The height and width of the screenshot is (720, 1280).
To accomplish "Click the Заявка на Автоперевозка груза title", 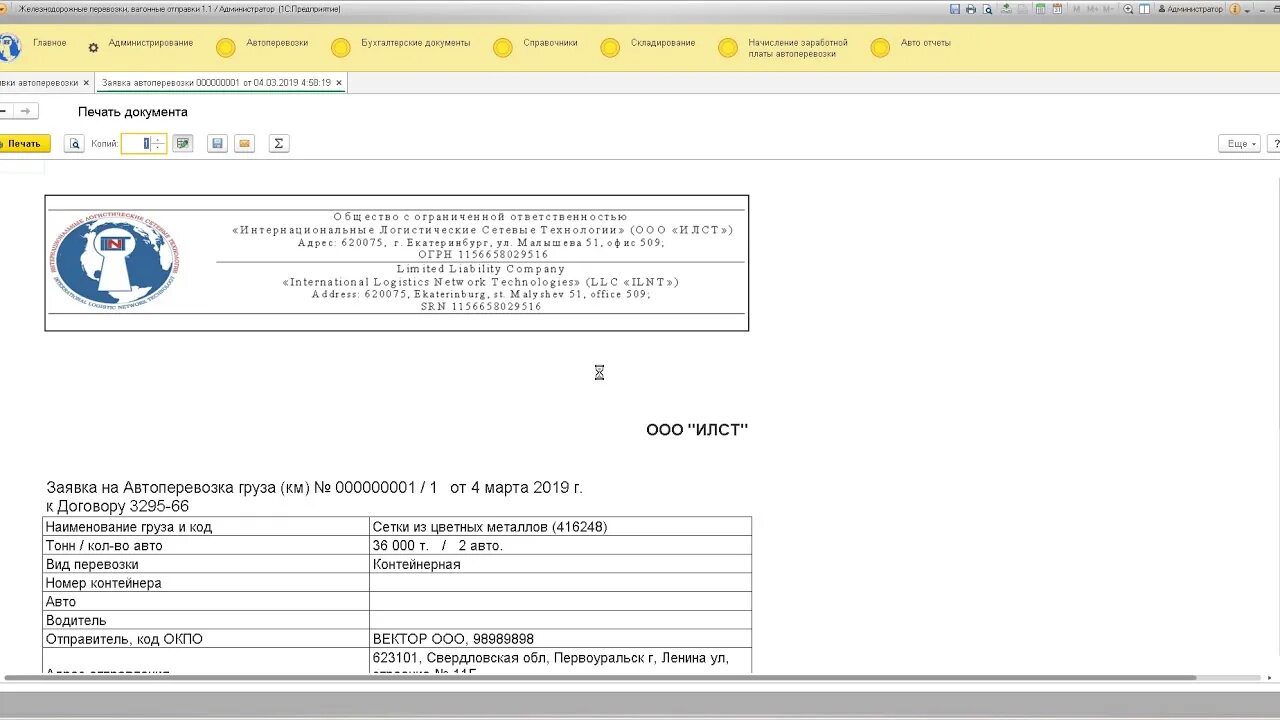I will pos(314,488).
